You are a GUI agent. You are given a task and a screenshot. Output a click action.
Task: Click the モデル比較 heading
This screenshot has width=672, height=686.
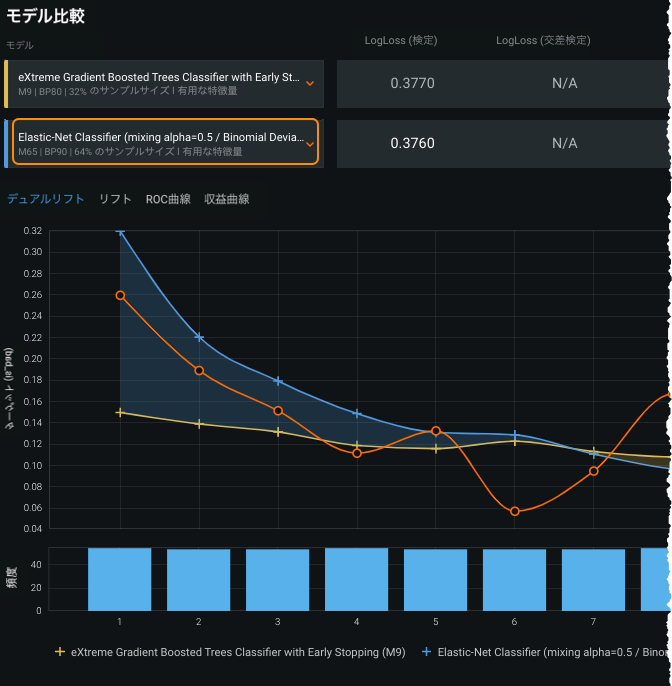pos(46,16)
